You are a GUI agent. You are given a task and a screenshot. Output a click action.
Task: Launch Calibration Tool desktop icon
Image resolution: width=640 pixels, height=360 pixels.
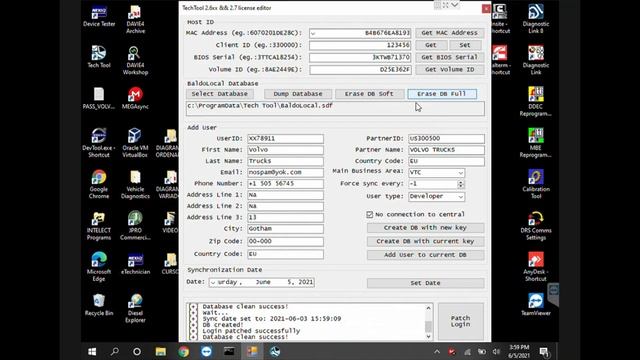click(536, 184)
